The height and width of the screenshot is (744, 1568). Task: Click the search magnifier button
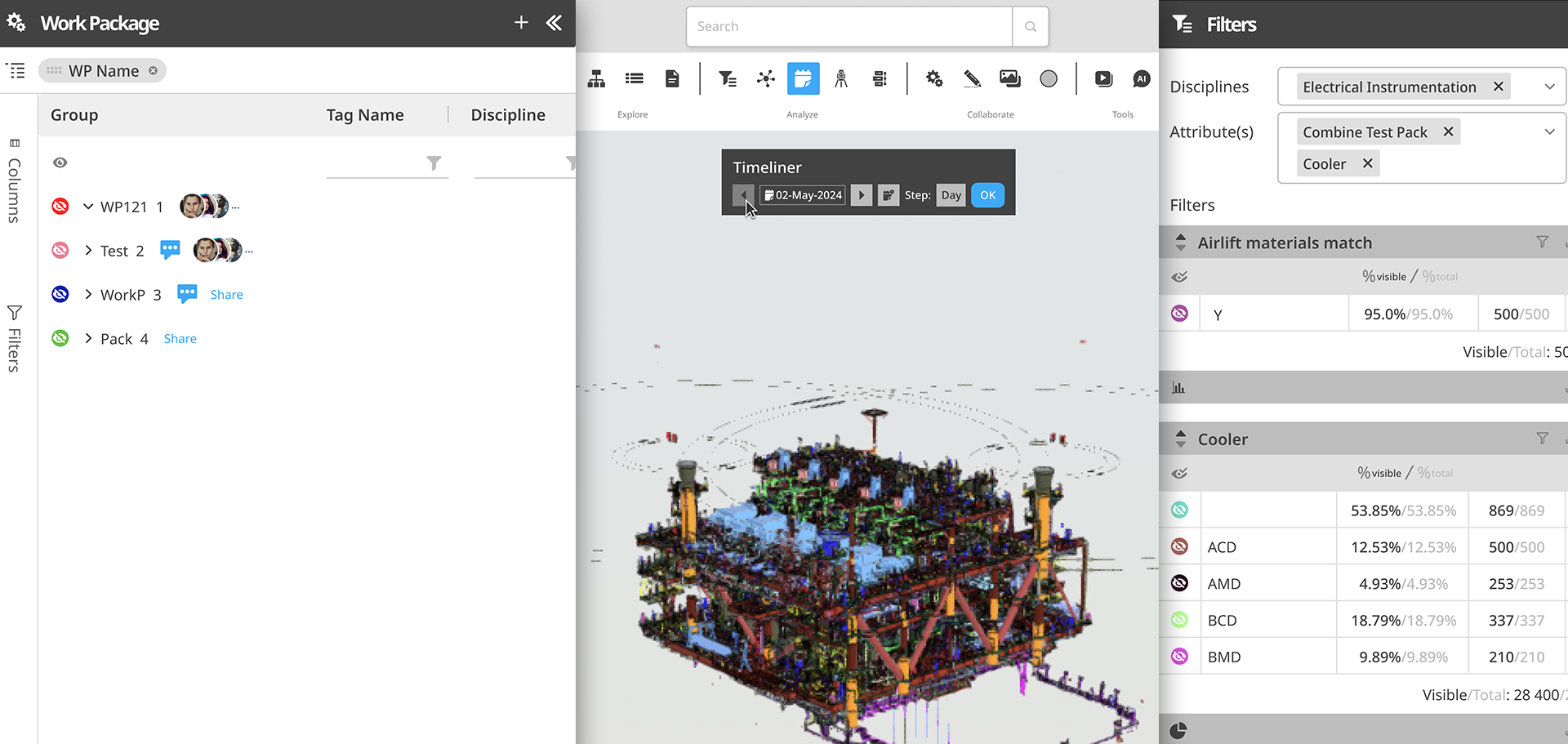pyautogui.click(x=1030, y=27)
